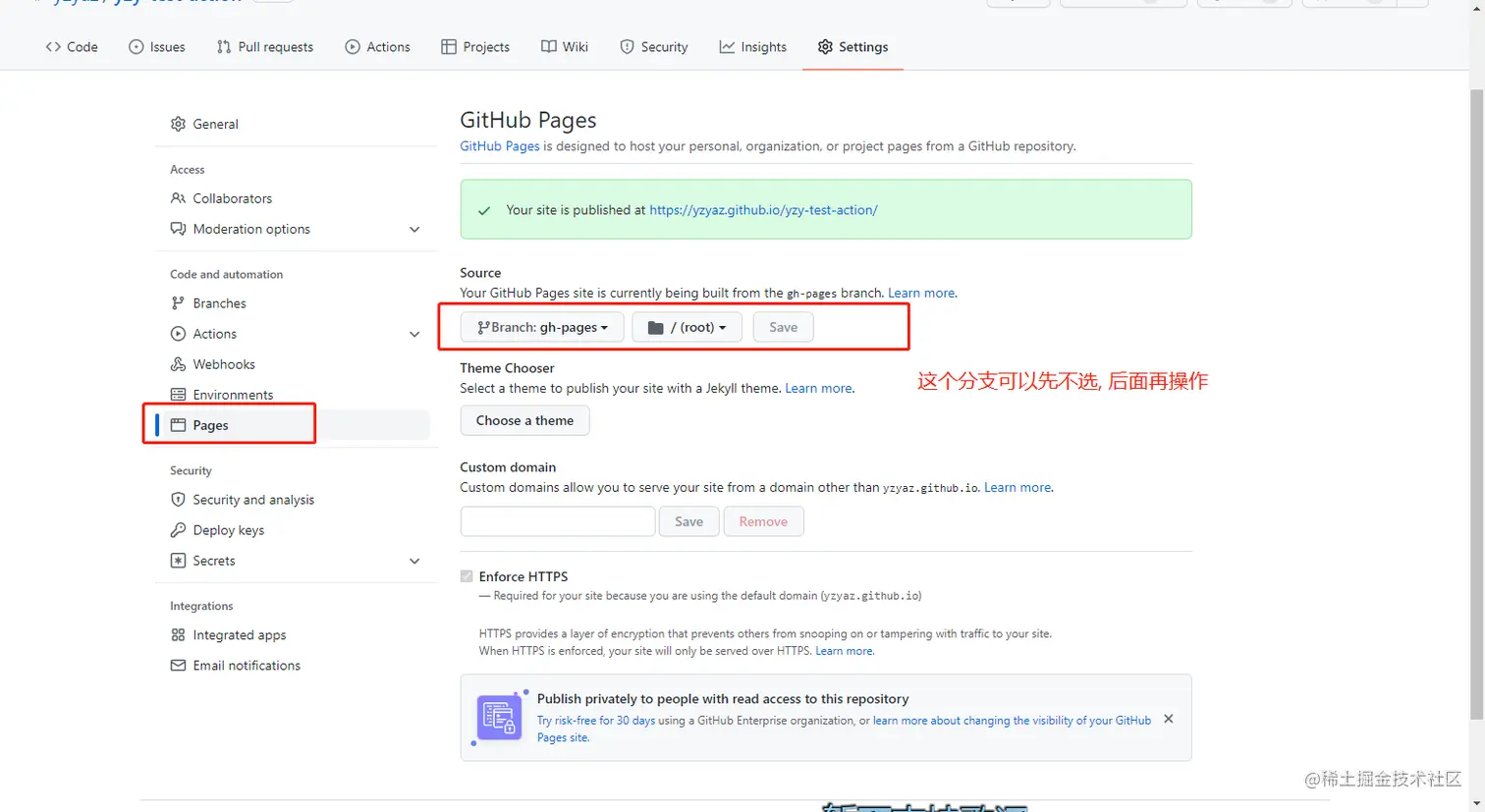Expand the Secrets sidebar submenu
Screen dimensions: 1485x812
coord(414,562)
